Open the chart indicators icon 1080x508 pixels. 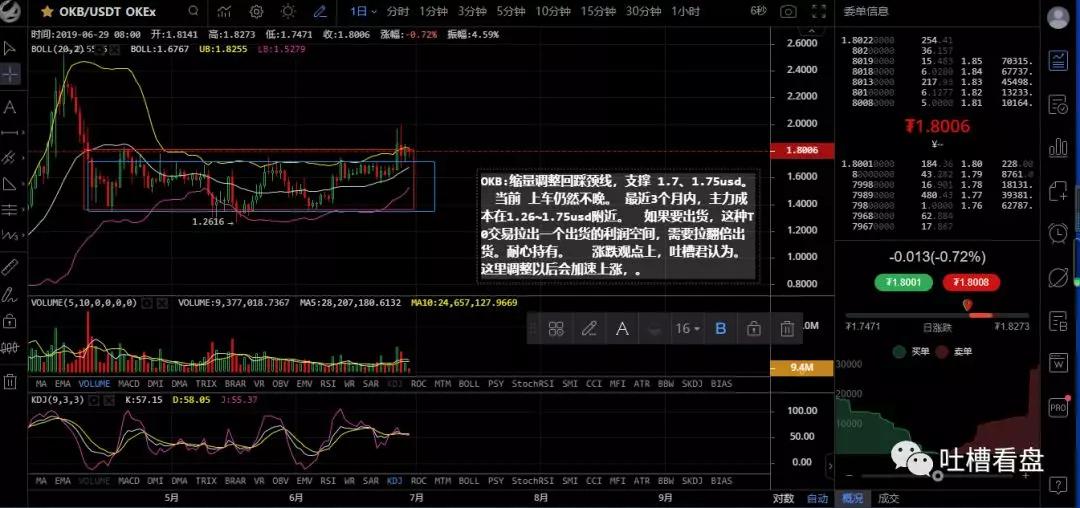(224, 11)
